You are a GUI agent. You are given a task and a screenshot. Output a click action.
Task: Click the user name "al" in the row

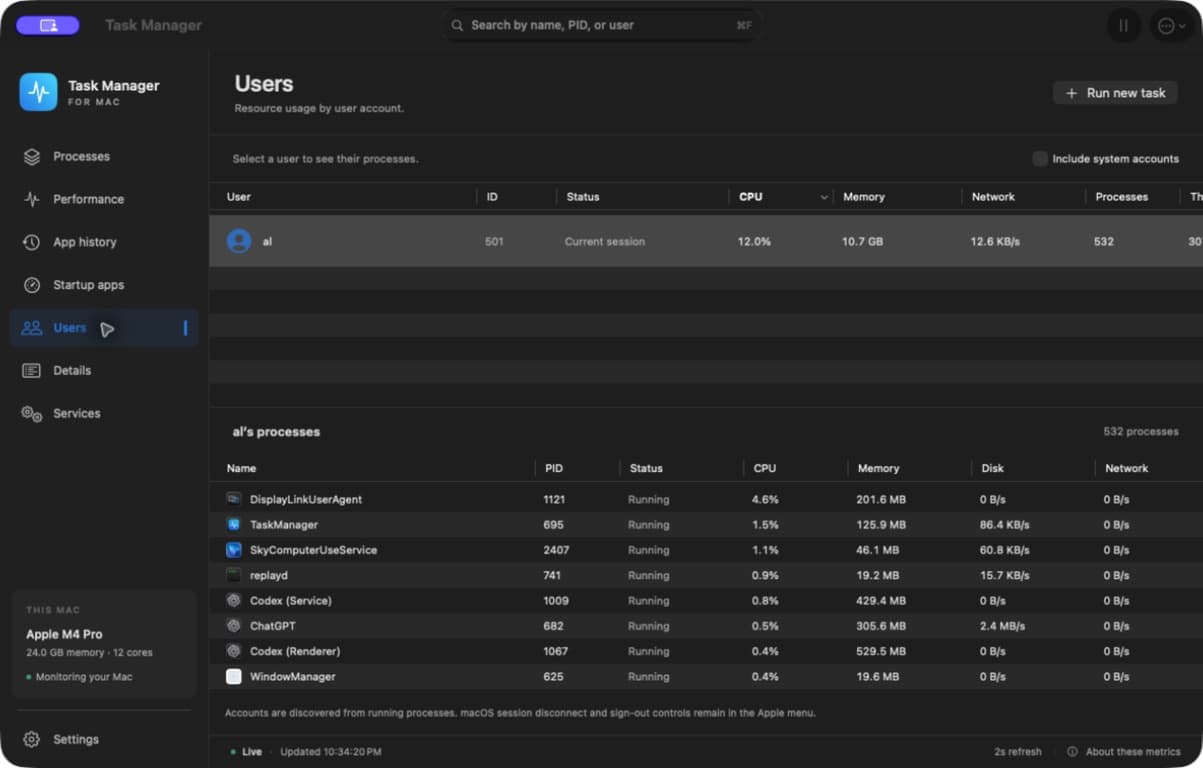[x=267, y=242]
